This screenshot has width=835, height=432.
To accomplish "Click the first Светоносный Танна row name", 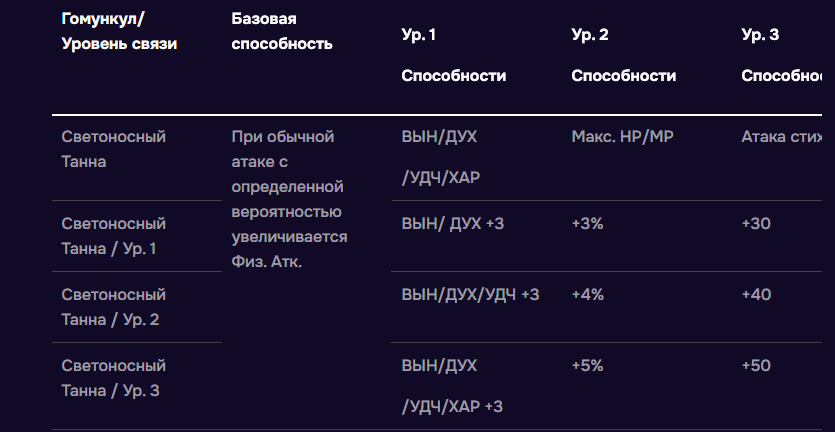I will [x=113, y=148].
